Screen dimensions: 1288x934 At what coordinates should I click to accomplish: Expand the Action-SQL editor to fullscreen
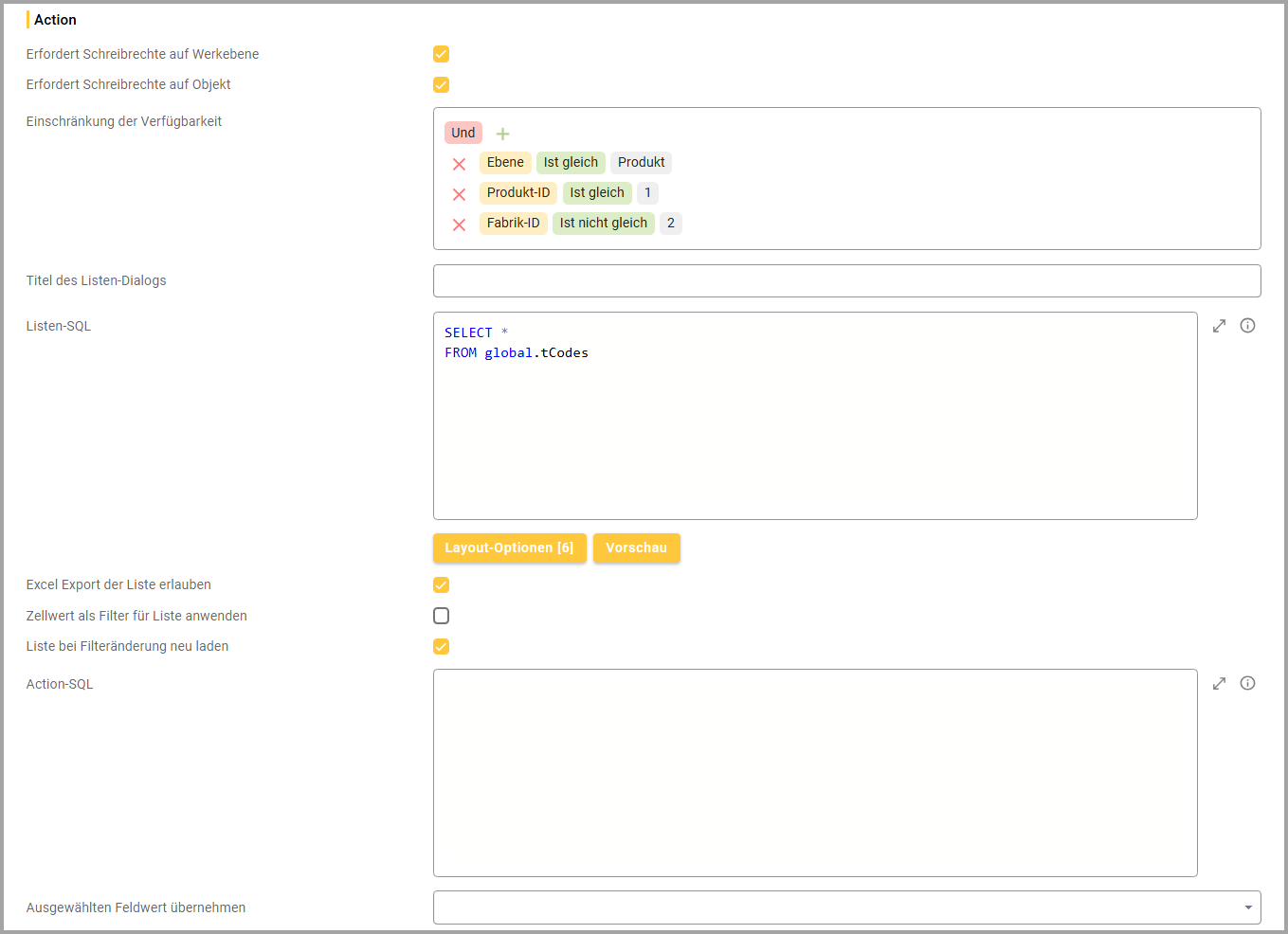1219,683
